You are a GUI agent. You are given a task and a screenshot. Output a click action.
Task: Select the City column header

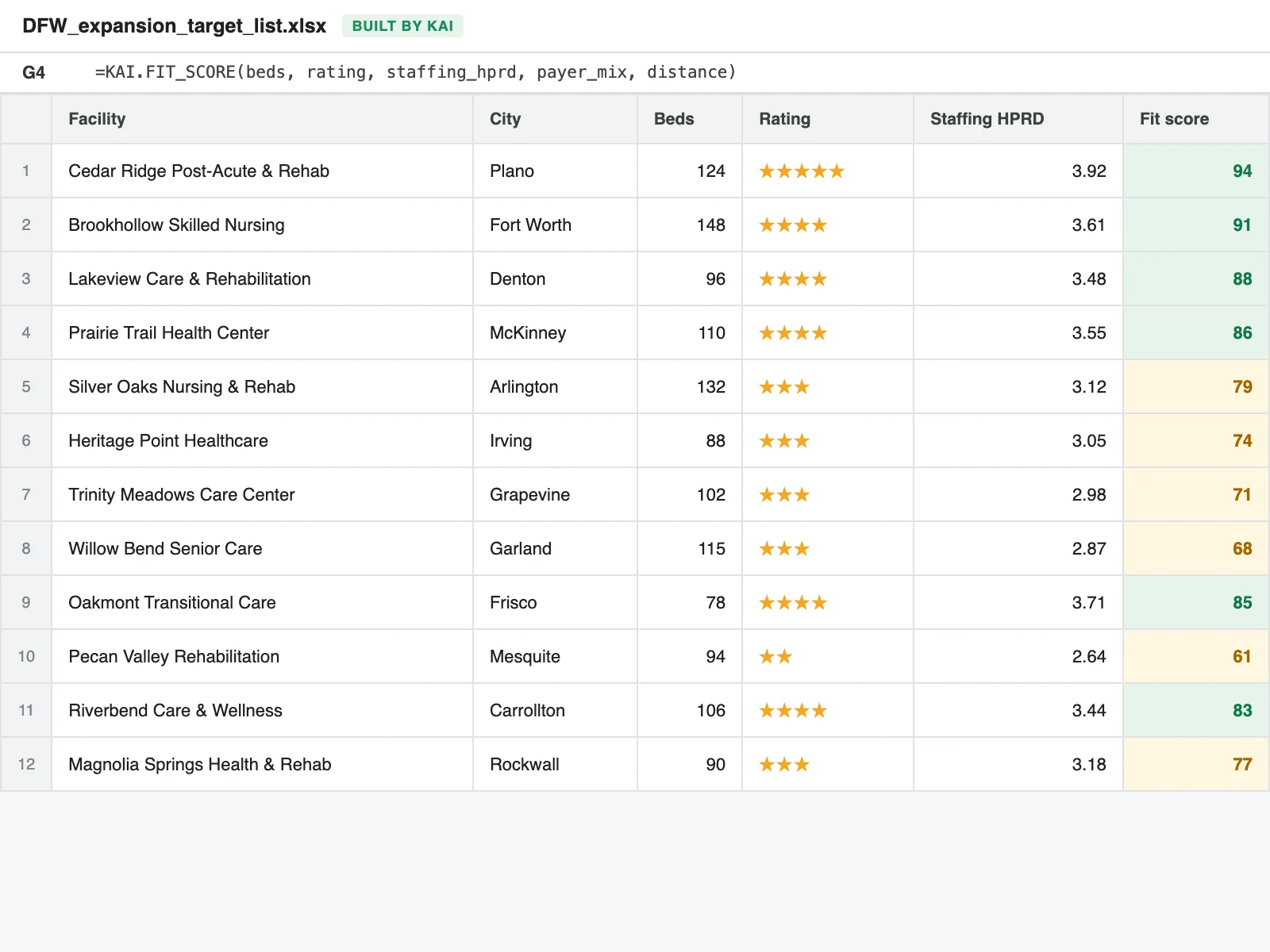[x=555, y=119]
